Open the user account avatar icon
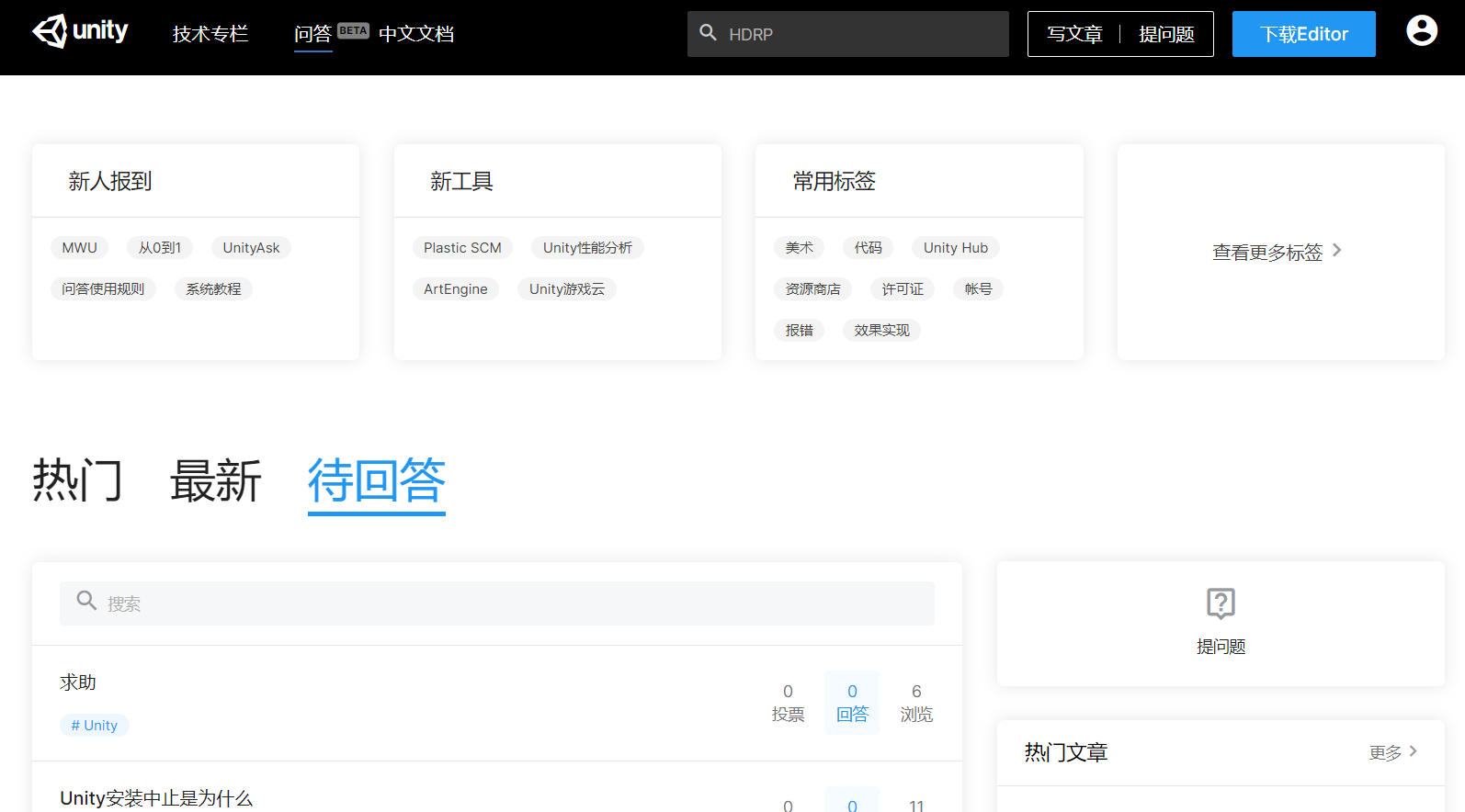Viewport: 1465px width, 812px height. point(1422,30)
